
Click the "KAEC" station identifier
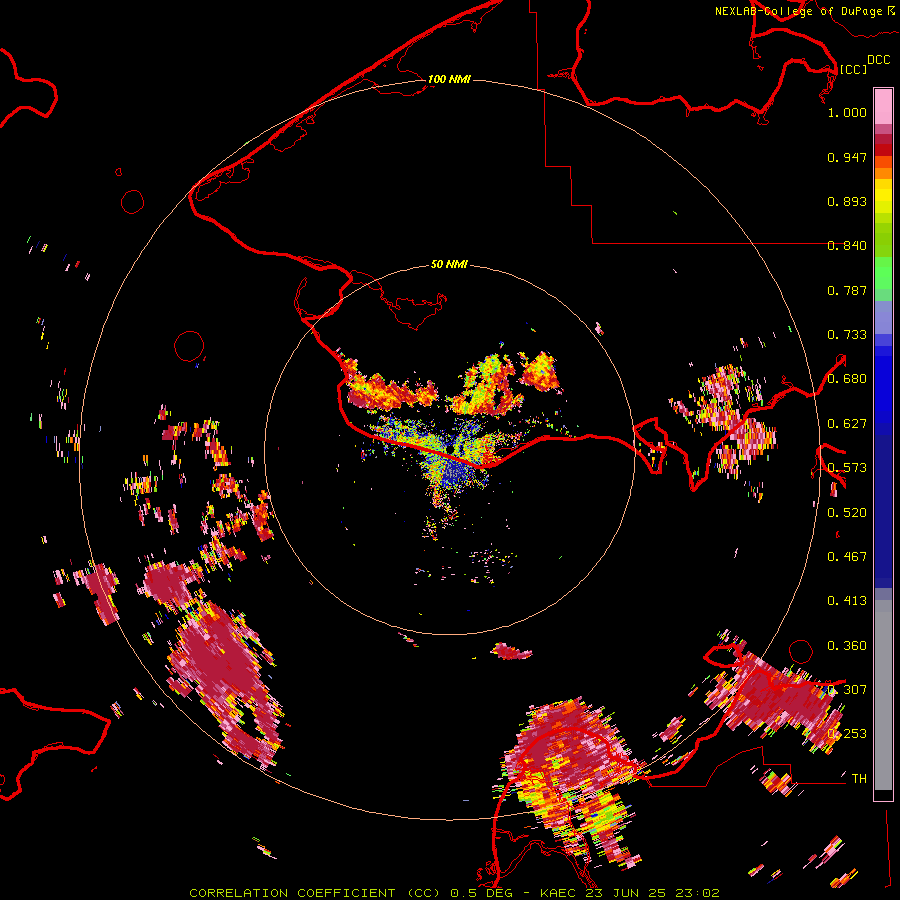pos(560,893)
